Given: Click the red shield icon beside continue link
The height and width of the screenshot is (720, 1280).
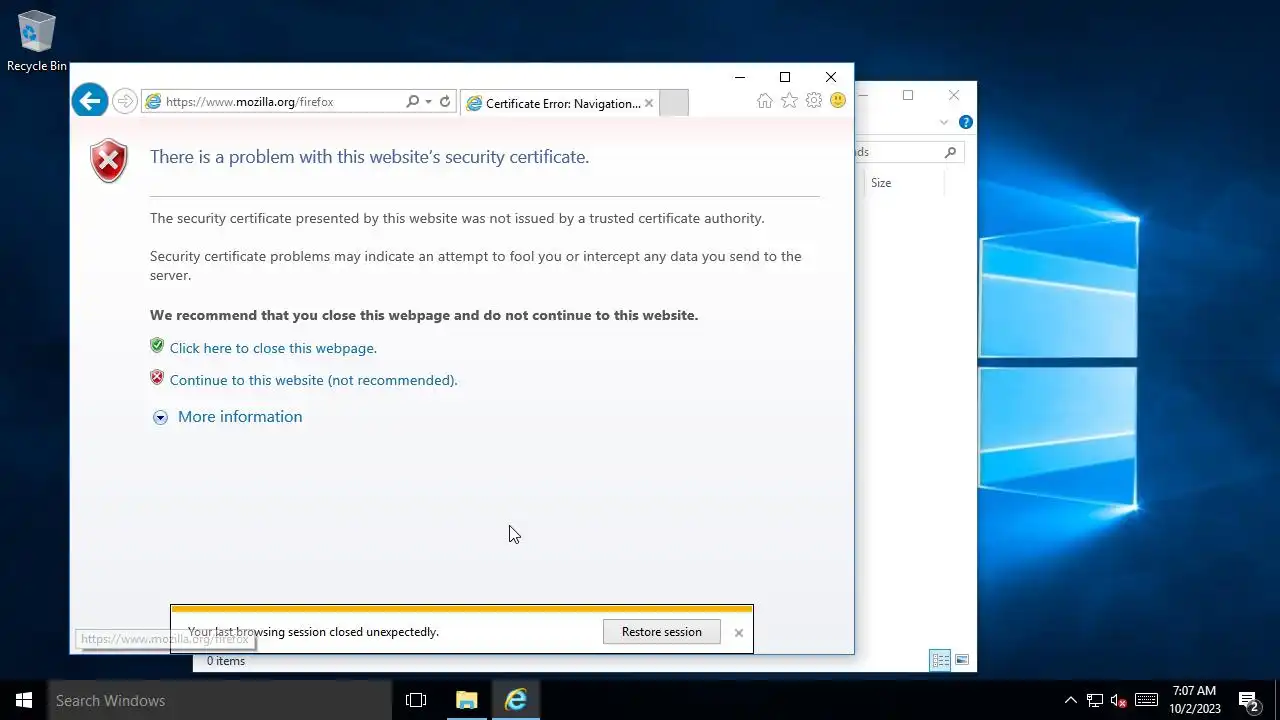Looking at the screenshot, I should (x=157, y=378).
